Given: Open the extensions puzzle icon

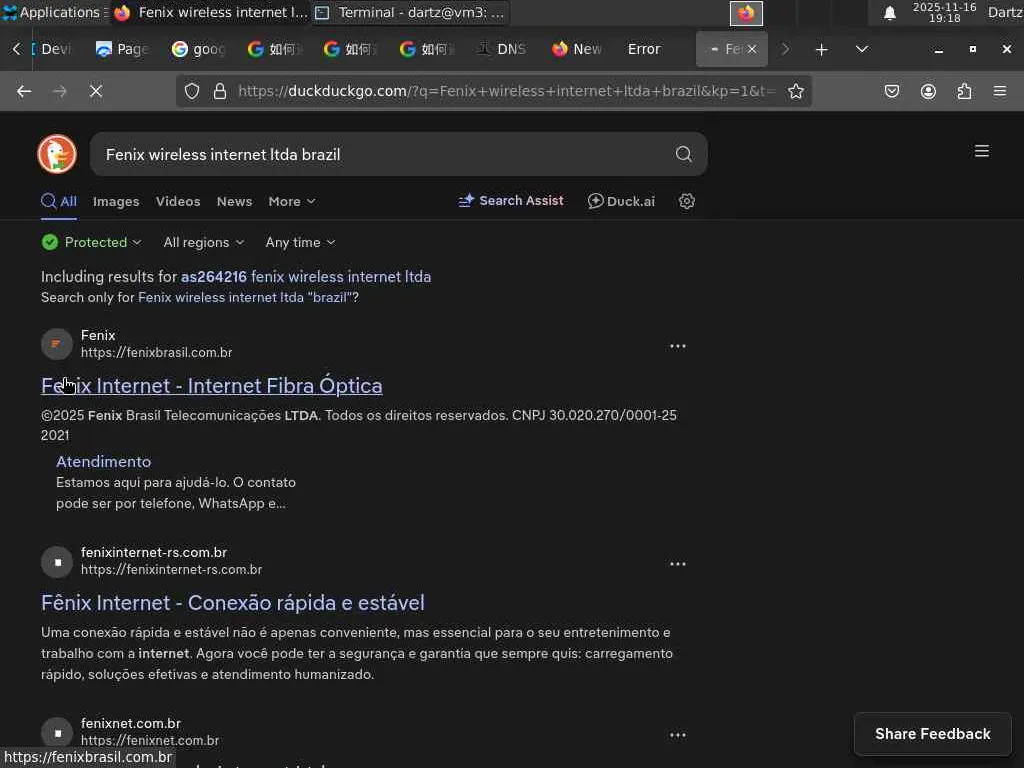Looking at the screenshot, I should 964,91.
